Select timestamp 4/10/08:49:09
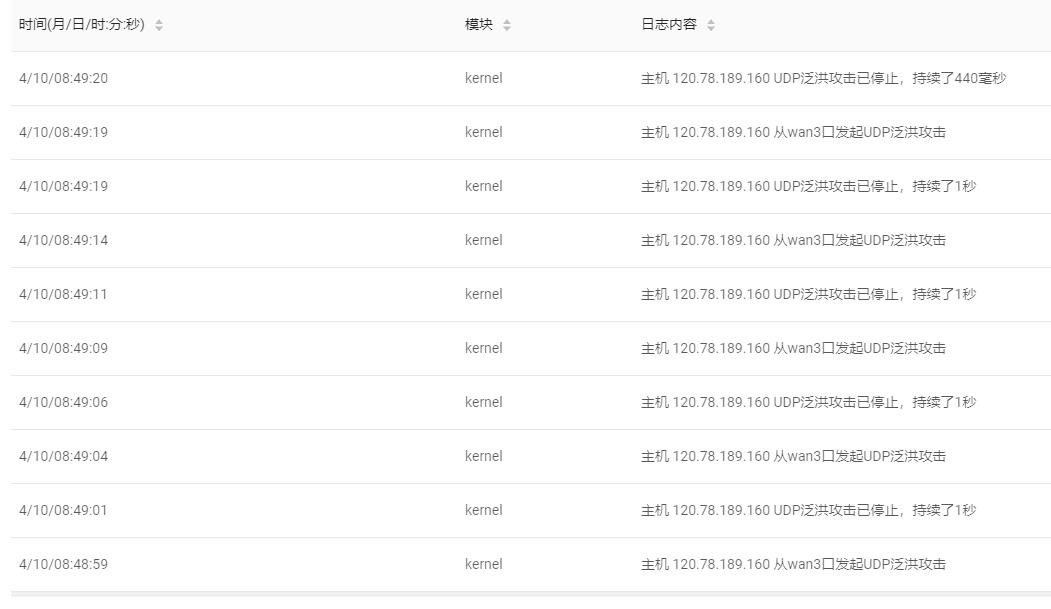1051x609 pixels. click(64, 348)
